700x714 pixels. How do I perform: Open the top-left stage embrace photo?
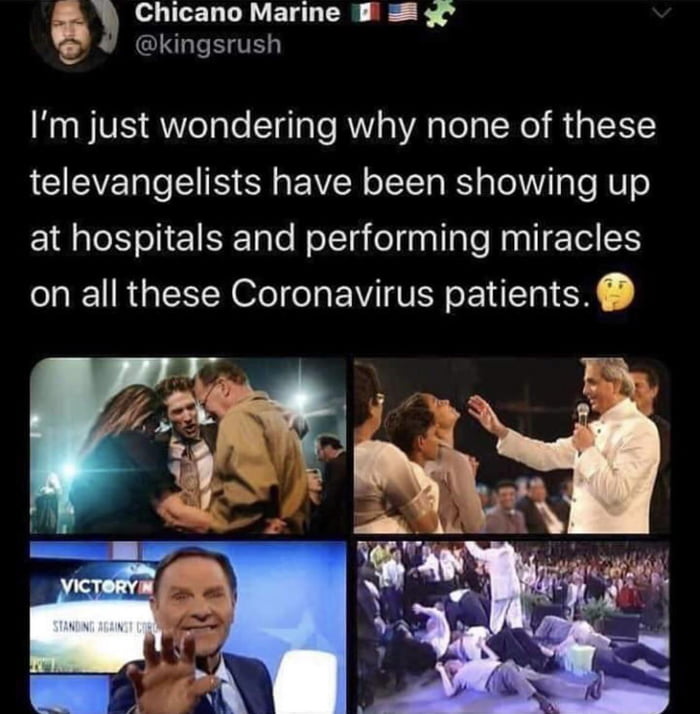click(x=188, y=446)
